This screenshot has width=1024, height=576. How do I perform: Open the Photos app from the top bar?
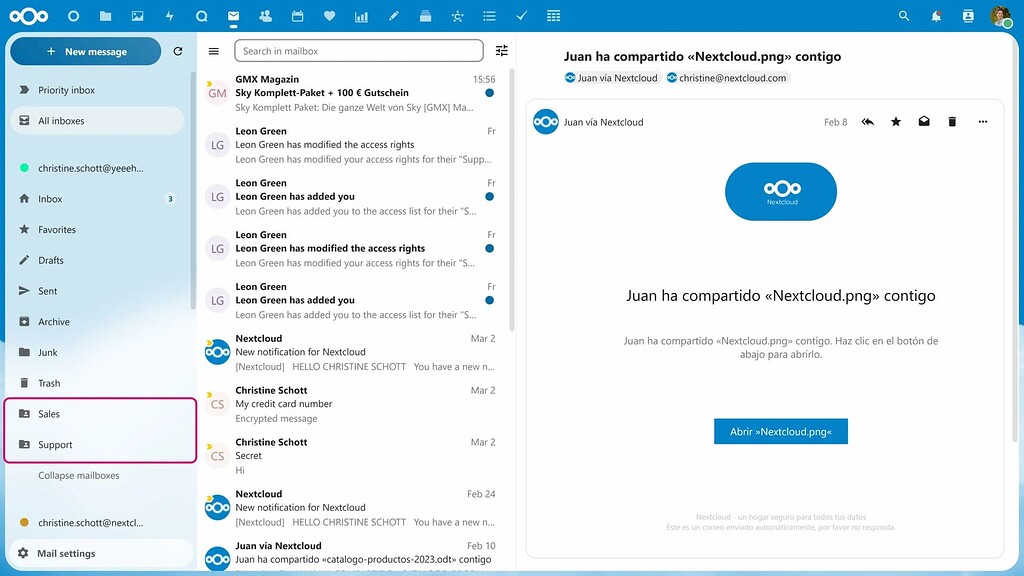(136, 15)
